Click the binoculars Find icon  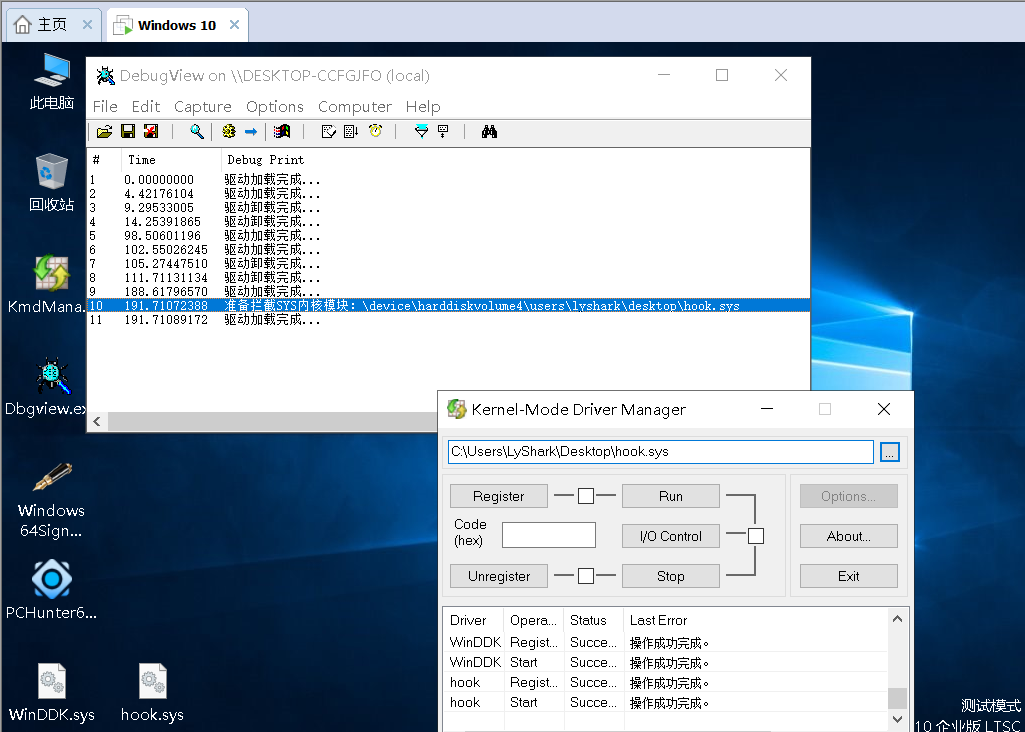pyautogui.click(x=489, y=131)
